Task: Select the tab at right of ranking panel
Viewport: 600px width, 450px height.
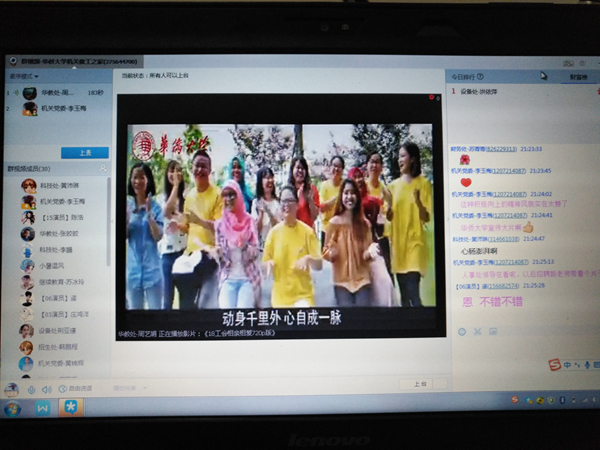Action: pos(577,76)
